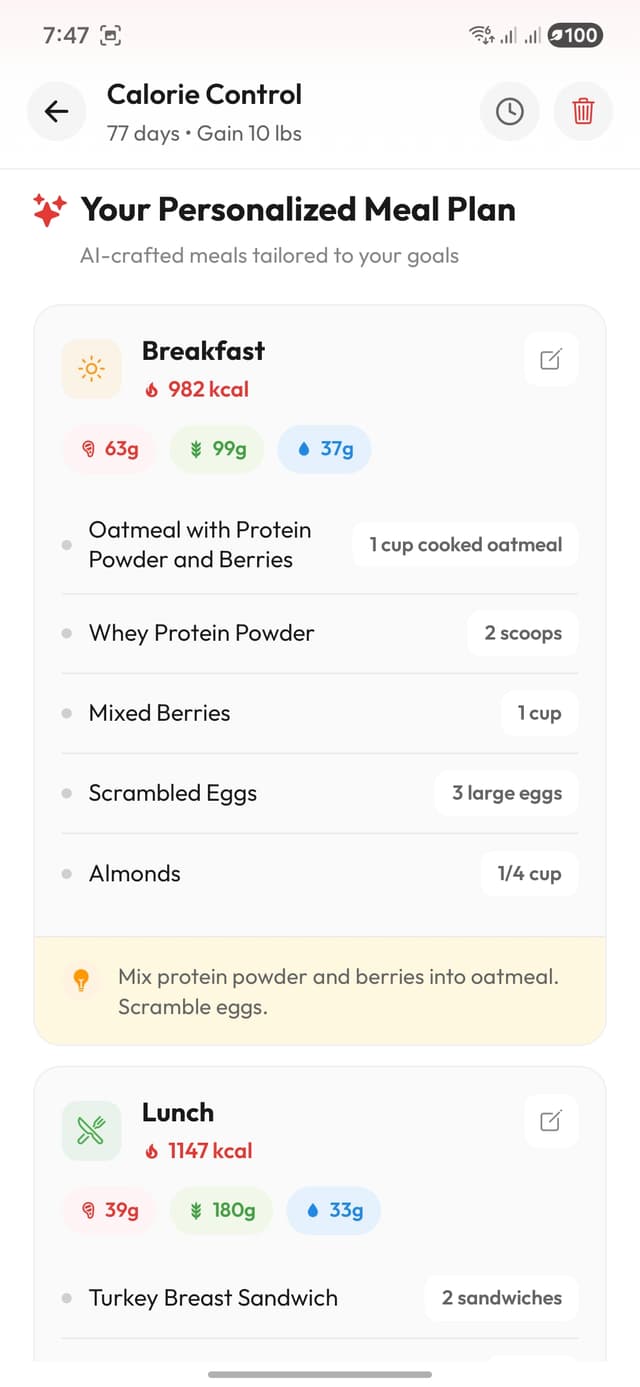Tap the edit icon on the Lunch card
This screenshot has width=640, height=1387.
550,1120
